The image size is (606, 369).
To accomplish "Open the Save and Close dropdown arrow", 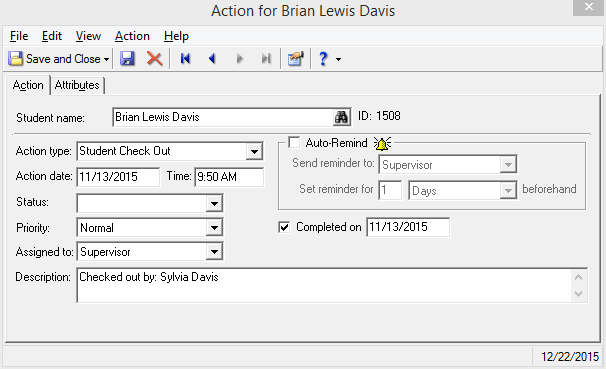I will (x=106, y=60).
